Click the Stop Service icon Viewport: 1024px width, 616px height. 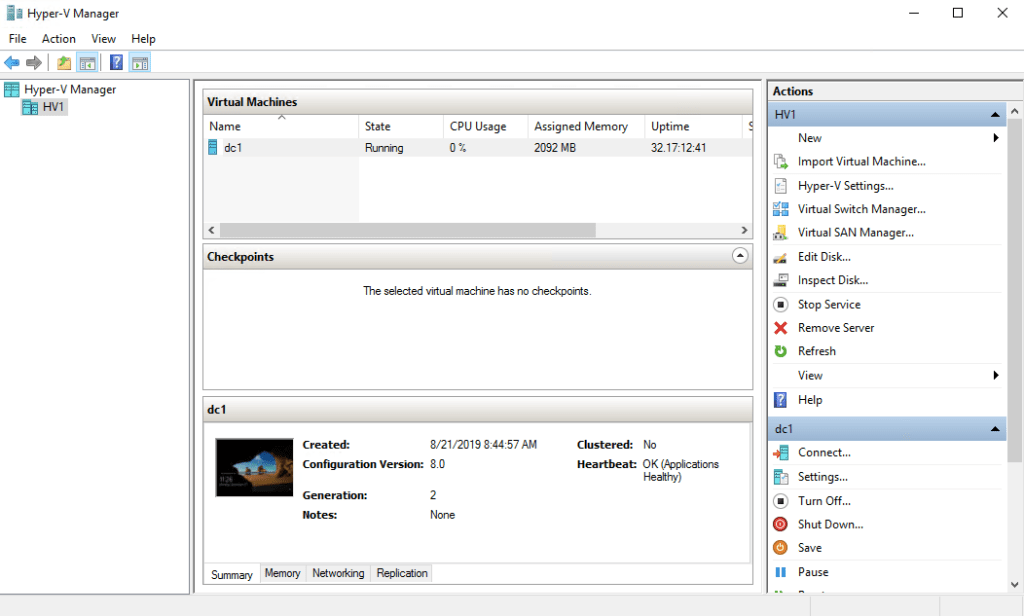click(781, 304)
